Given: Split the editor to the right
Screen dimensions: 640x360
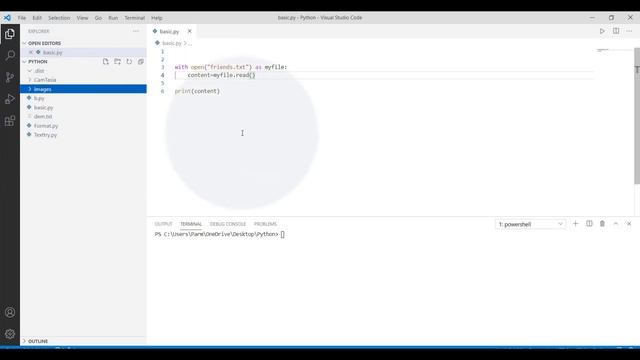Looking at the screenshot, I should [x=616, y=31].
